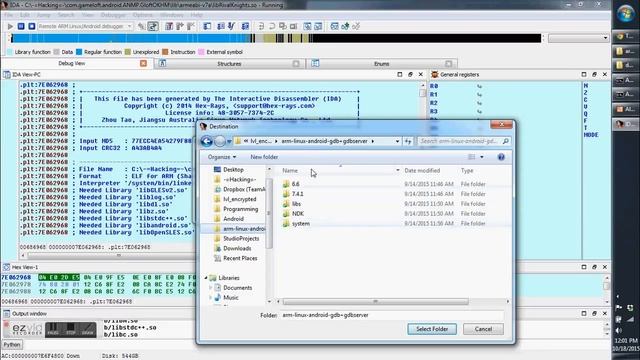This screenshot has width=640, height=360.
Task: Click the Hex View-1 panel icon
Action: pyautogui.click(x=7, y=267)
